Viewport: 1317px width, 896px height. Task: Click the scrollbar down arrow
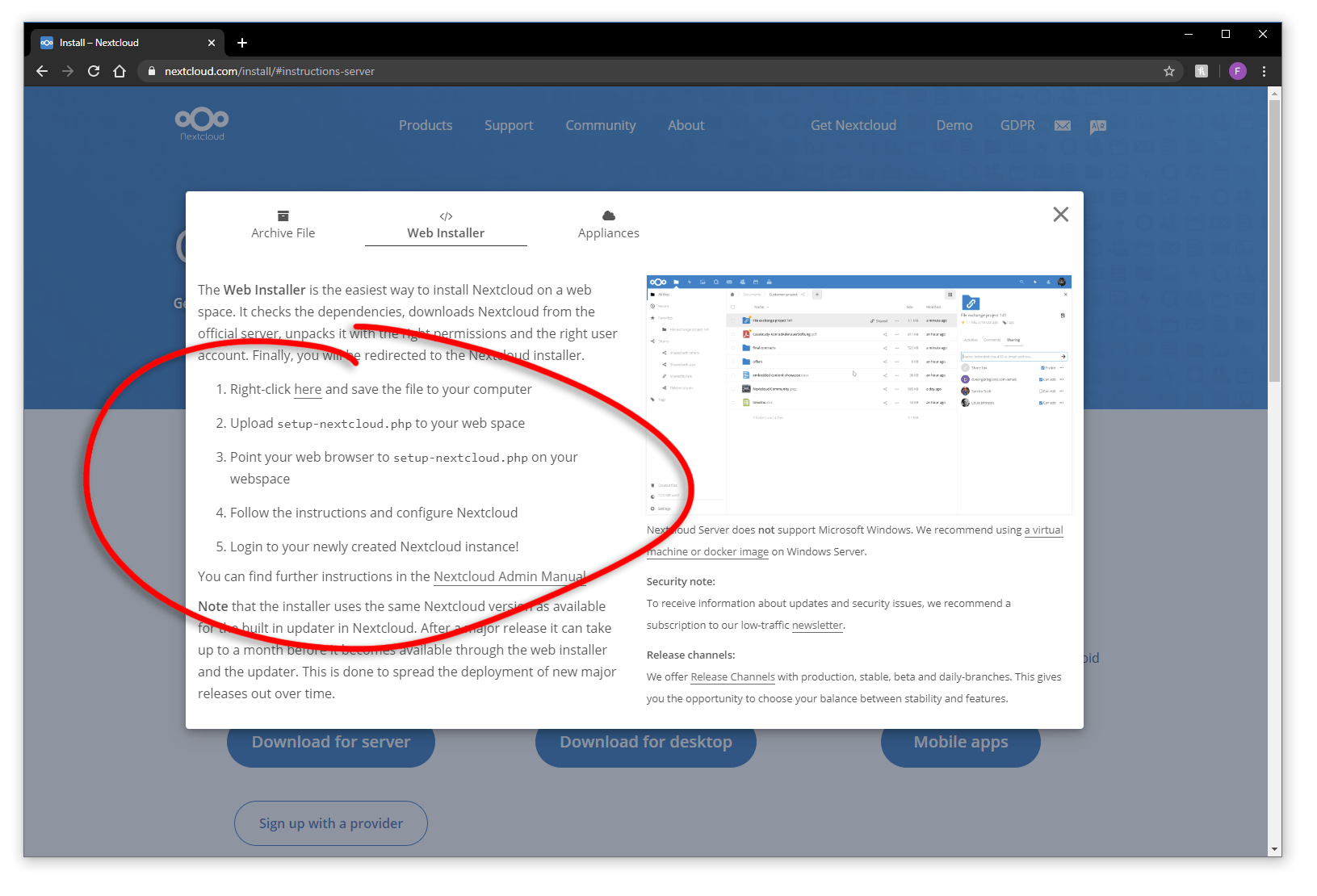[1274, 849]
